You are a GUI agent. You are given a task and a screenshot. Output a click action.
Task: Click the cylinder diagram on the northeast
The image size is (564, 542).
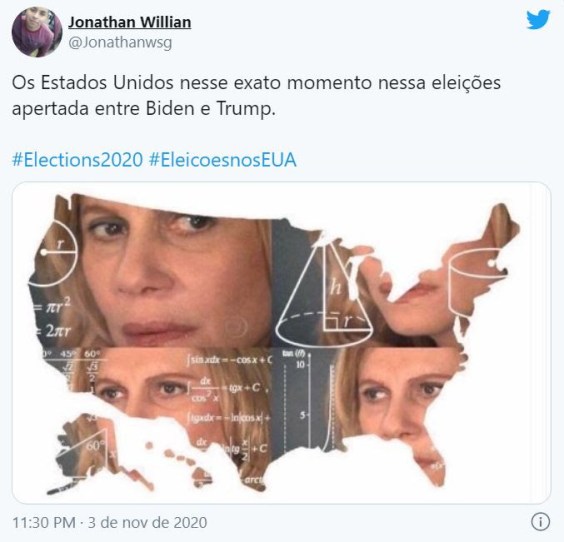(x=475, y=282)
